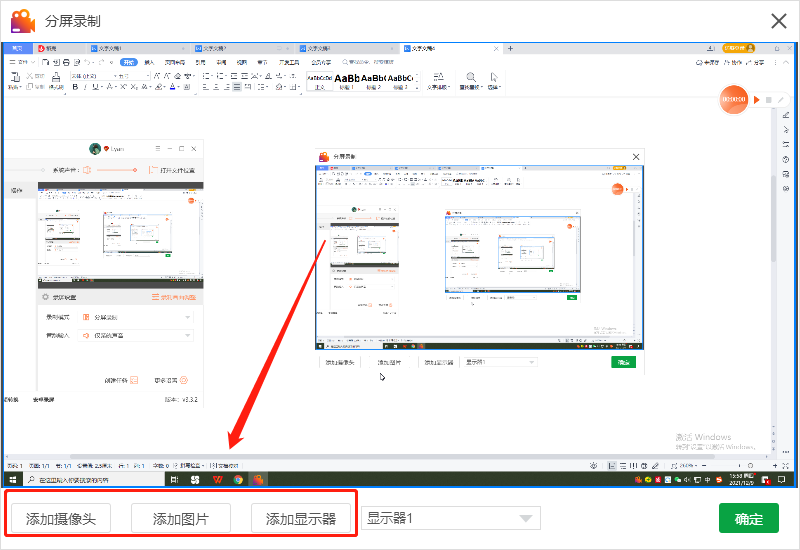800x550 pixels.
Task: Click Italic I icon in previewed ribbon
Action: pyautogui.click(x=85, y=87)
